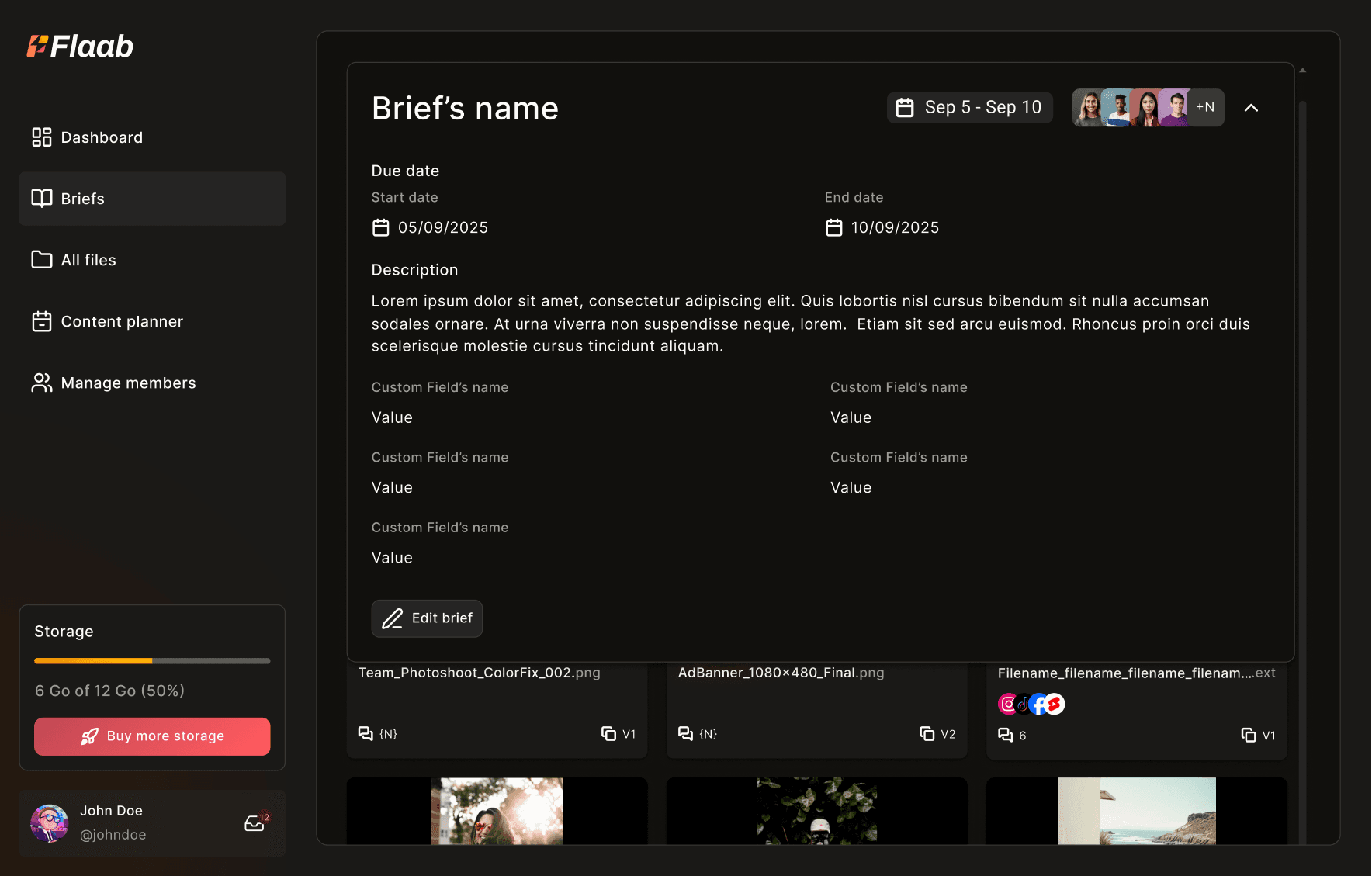Go to Briefs section
Screen dimensions: 1372x876
click(152, 199)
